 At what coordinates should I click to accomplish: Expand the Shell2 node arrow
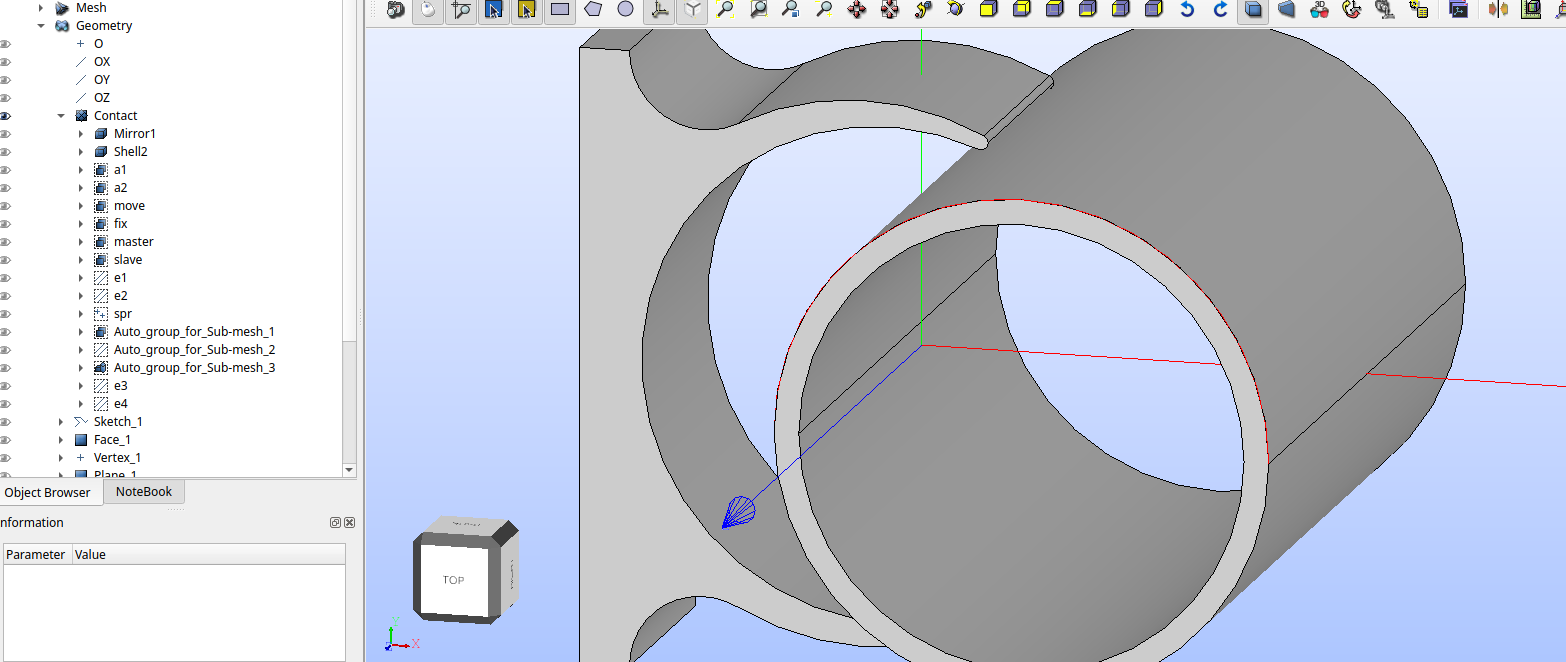(x=81, y=152)
